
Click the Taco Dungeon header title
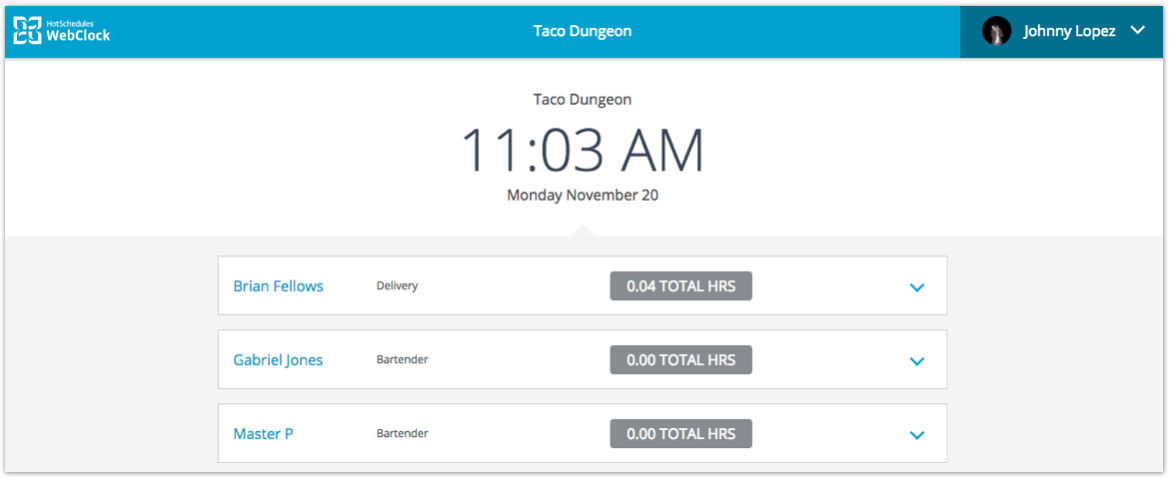tap(583, 31)
